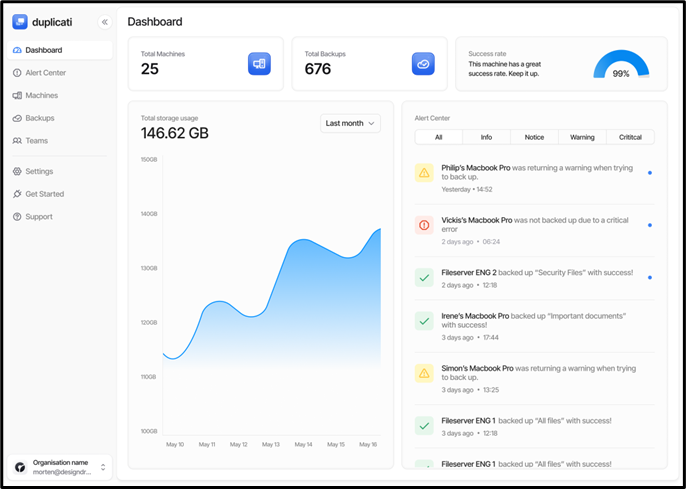Open the Machines page
The width and height of the screenshot is (686, 489).
(x=60, y=95)
